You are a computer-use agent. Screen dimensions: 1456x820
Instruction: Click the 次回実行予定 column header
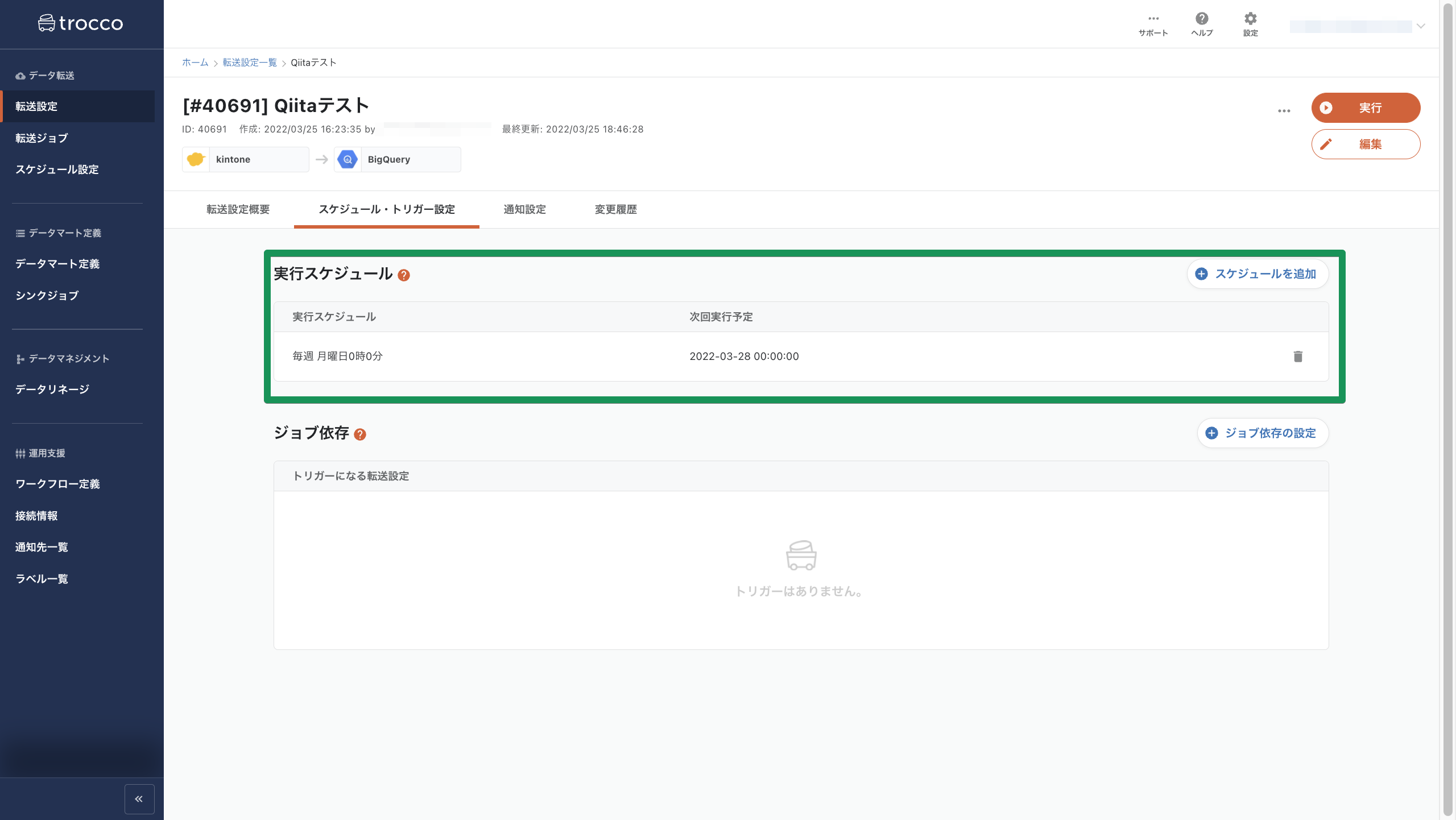(x=721, y=317)
